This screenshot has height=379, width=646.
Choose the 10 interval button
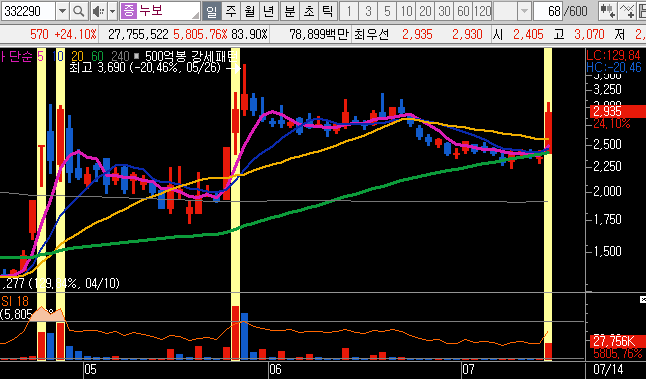(x=406, y=11)
